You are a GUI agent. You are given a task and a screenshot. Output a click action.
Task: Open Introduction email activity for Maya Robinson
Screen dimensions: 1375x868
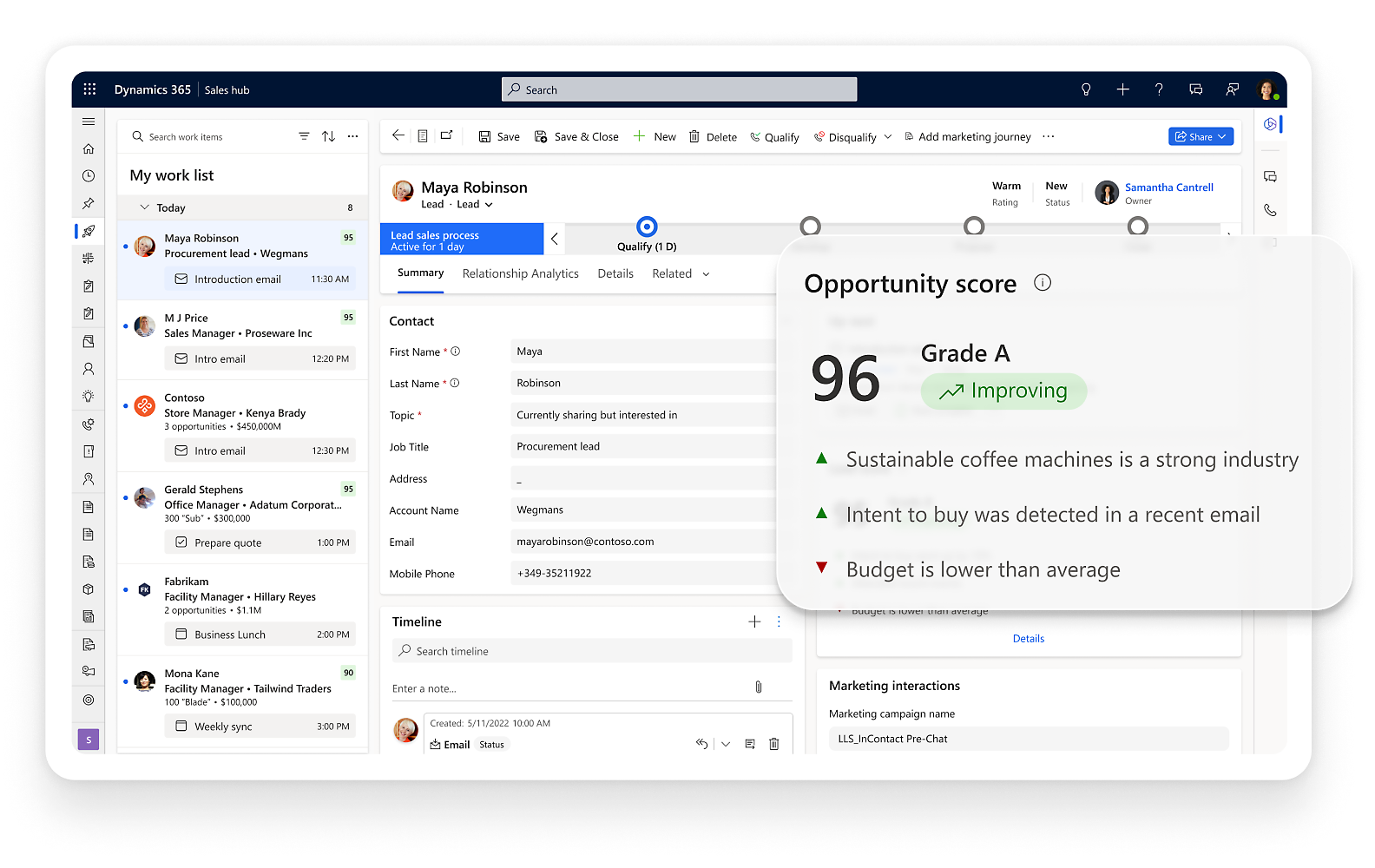point(260,279)
